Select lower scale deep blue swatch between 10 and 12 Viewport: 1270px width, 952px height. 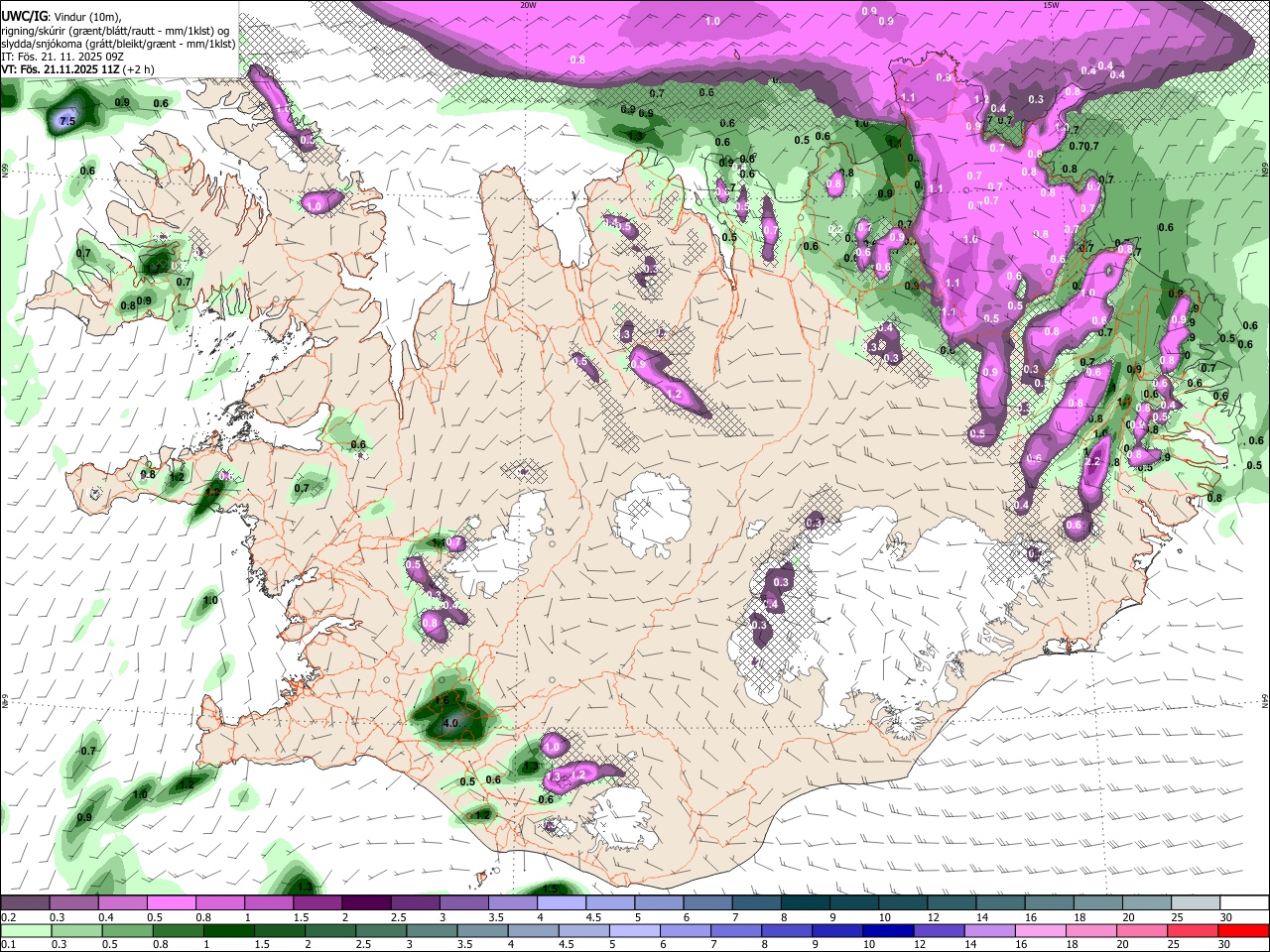point(889,930)
